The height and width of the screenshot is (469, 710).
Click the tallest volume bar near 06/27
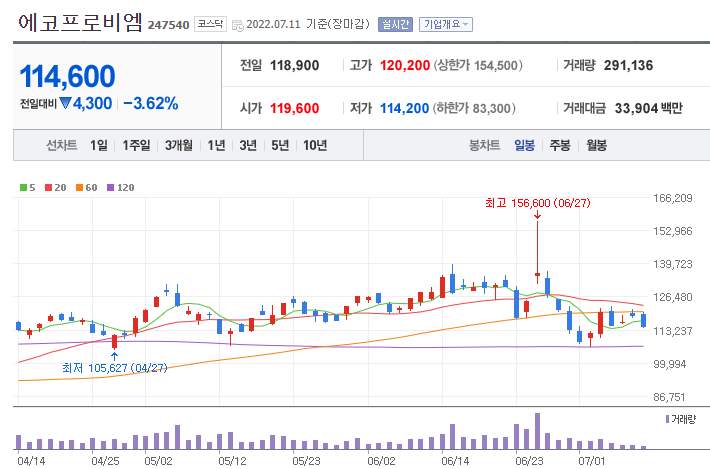[x=537, y=431]
